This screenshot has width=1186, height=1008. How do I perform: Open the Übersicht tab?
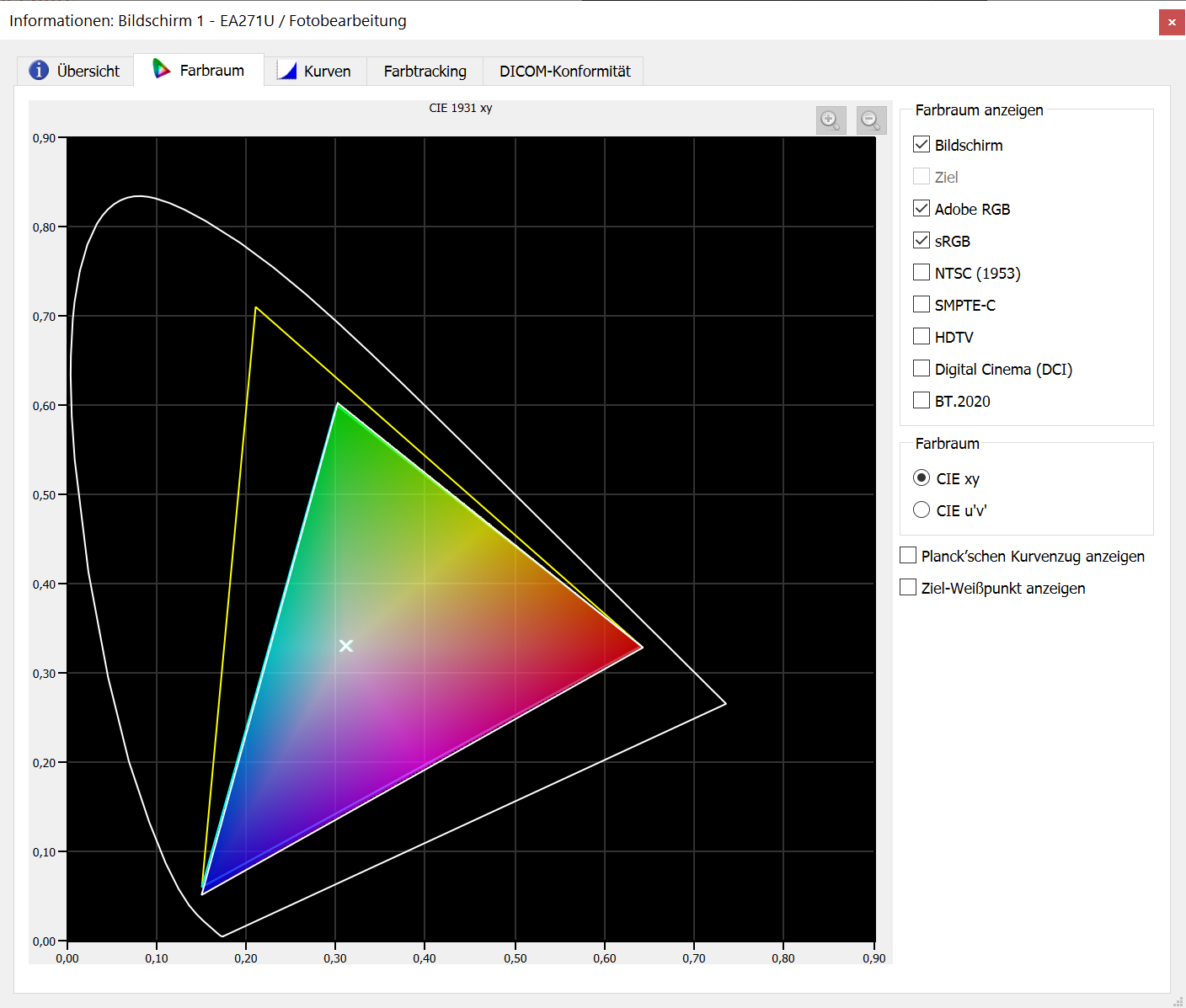point(75,71)
